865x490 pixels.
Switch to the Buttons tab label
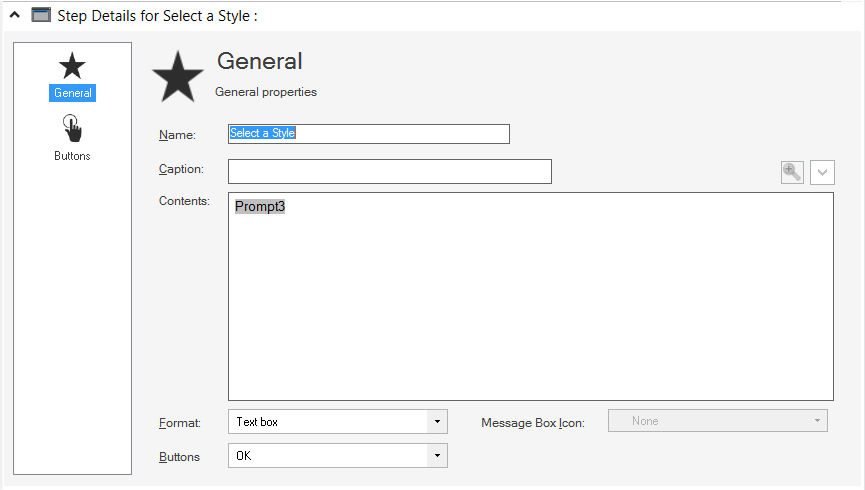pos(72,156)
